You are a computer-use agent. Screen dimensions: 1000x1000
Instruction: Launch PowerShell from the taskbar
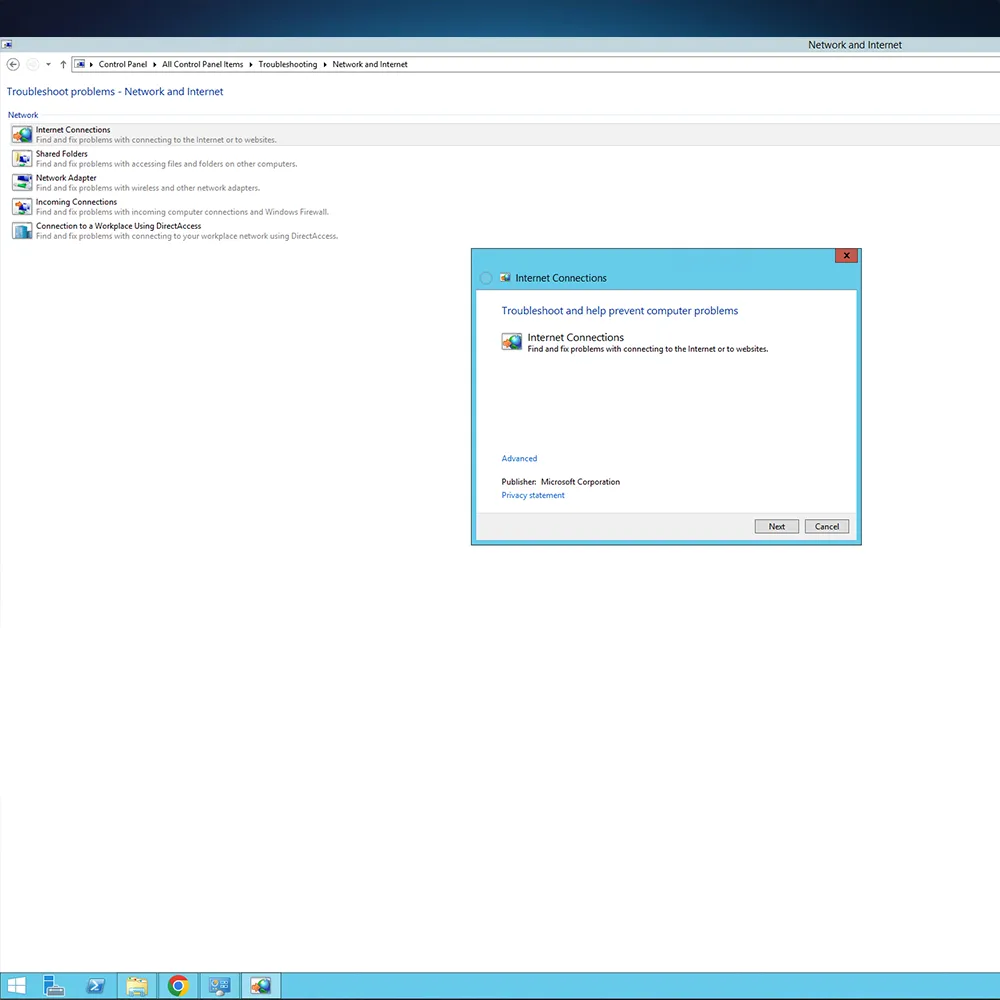click(x=96, y=986)
